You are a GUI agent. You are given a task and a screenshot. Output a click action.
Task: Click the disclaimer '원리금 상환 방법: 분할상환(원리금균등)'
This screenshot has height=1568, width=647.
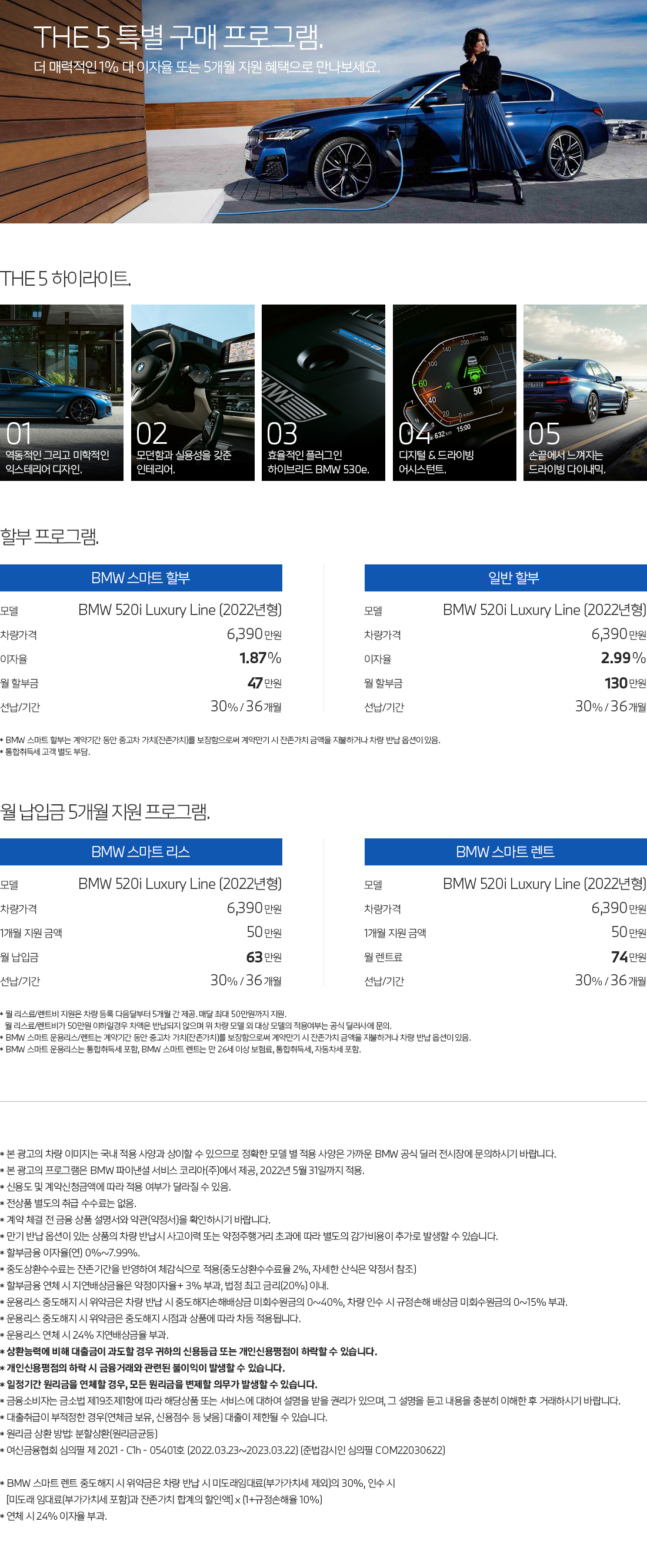79,1433
